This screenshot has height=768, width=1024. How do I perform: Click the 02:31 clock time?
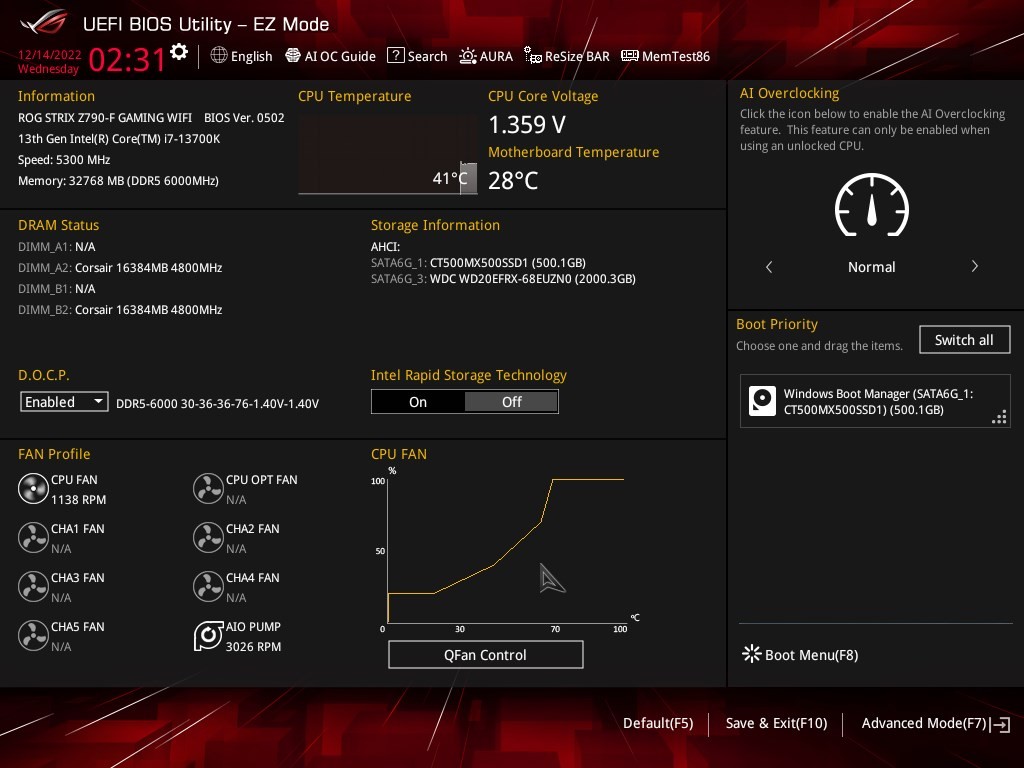click(x=127, y=59)
